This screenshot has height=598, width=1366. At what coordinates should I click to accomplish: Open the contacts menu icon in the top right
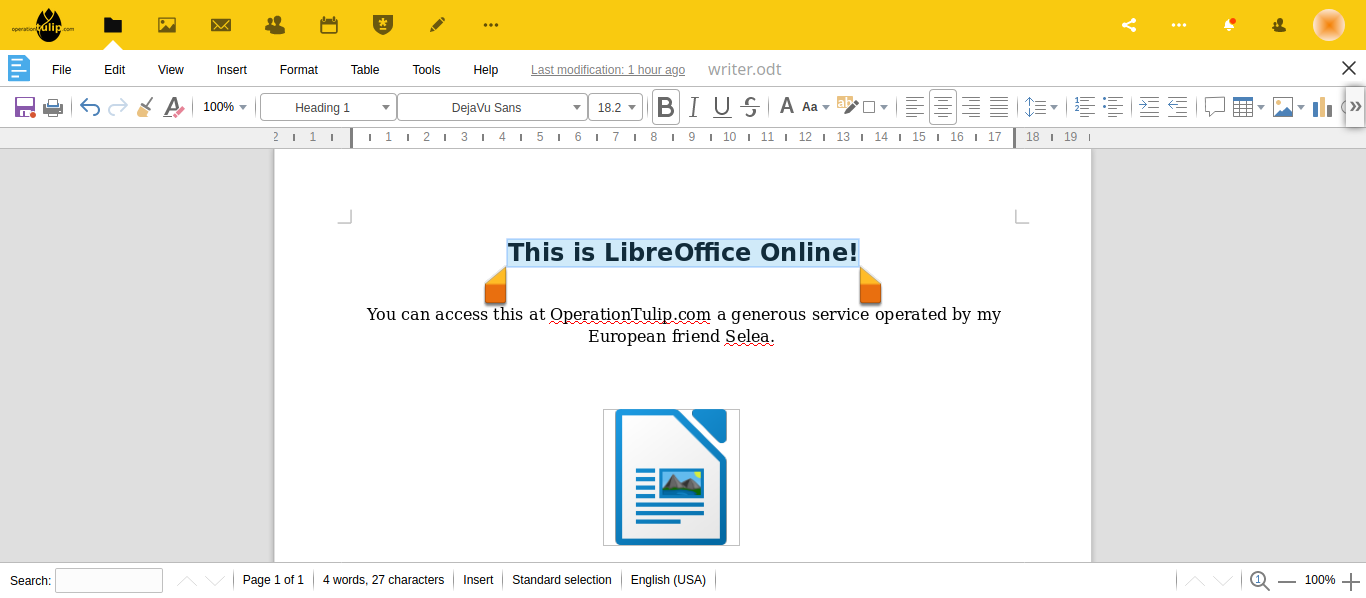tap(1279, 25)
